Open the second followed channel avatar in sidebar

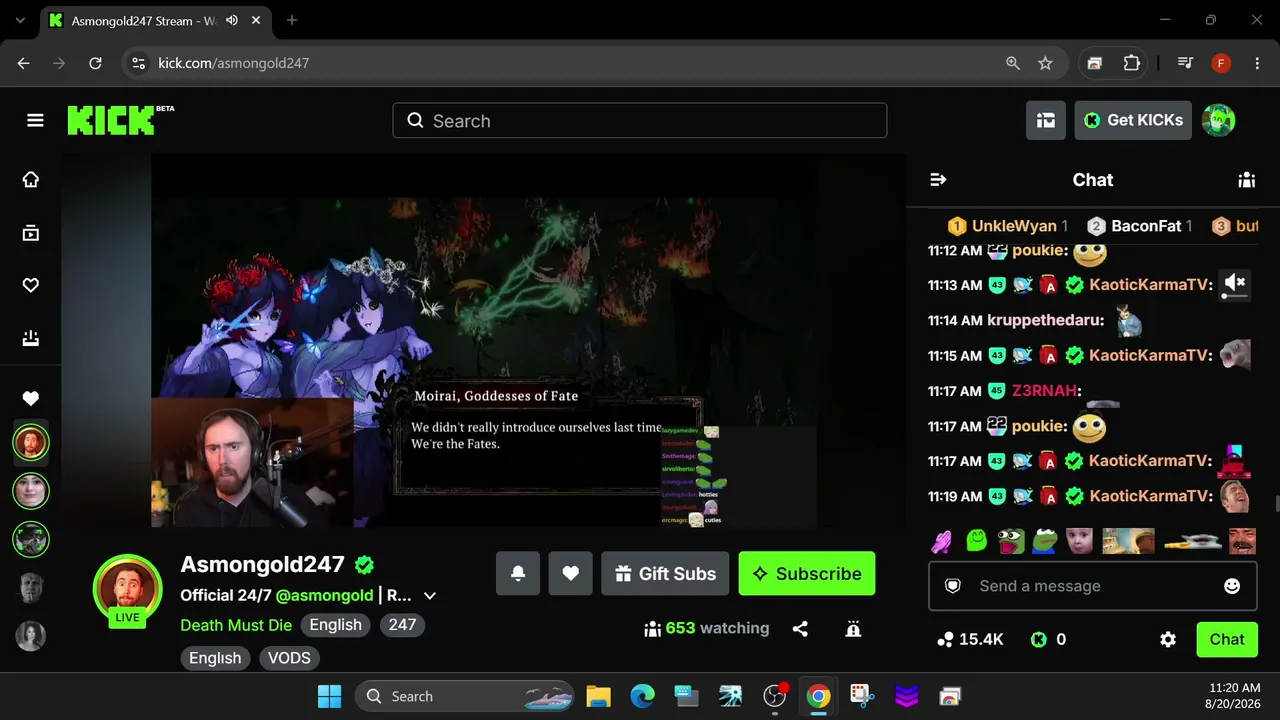[x=31, y=491]
